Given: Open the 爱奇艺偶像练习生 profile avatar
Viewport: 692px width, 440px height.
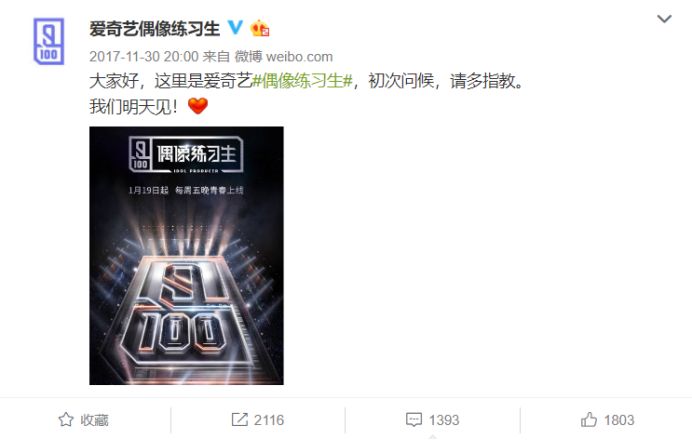Looking at the screenshot, I should coord(49,41).
